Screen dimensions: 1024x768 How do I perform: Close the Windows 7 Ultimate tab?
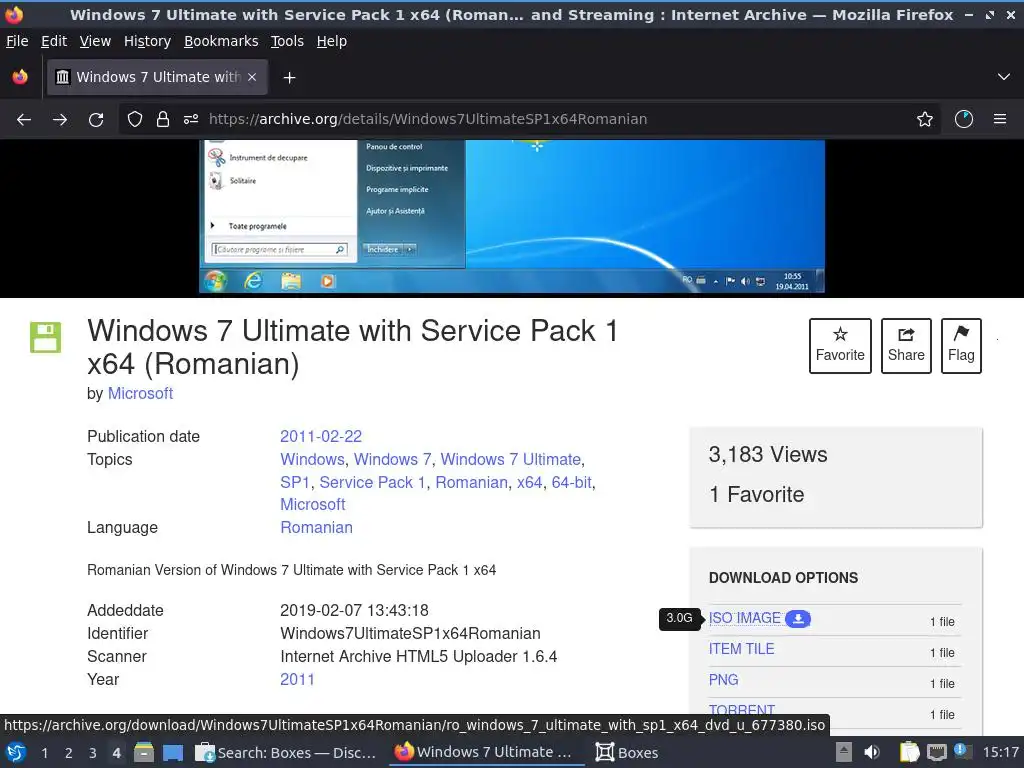(252, 77)
